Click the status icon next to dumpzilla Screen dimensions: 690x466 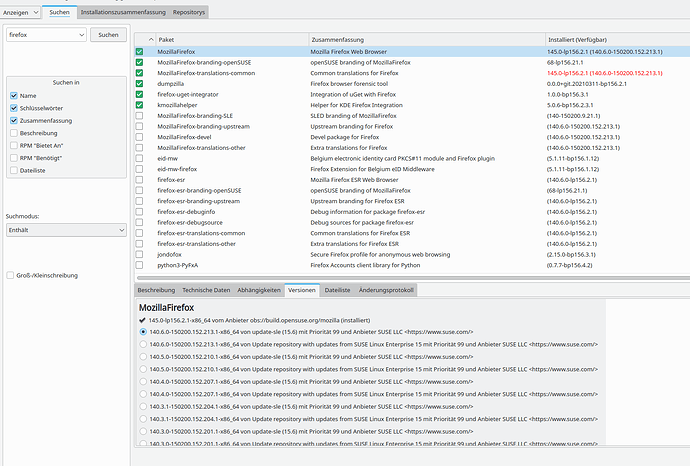pyautogui.click(x=140, y=84)
